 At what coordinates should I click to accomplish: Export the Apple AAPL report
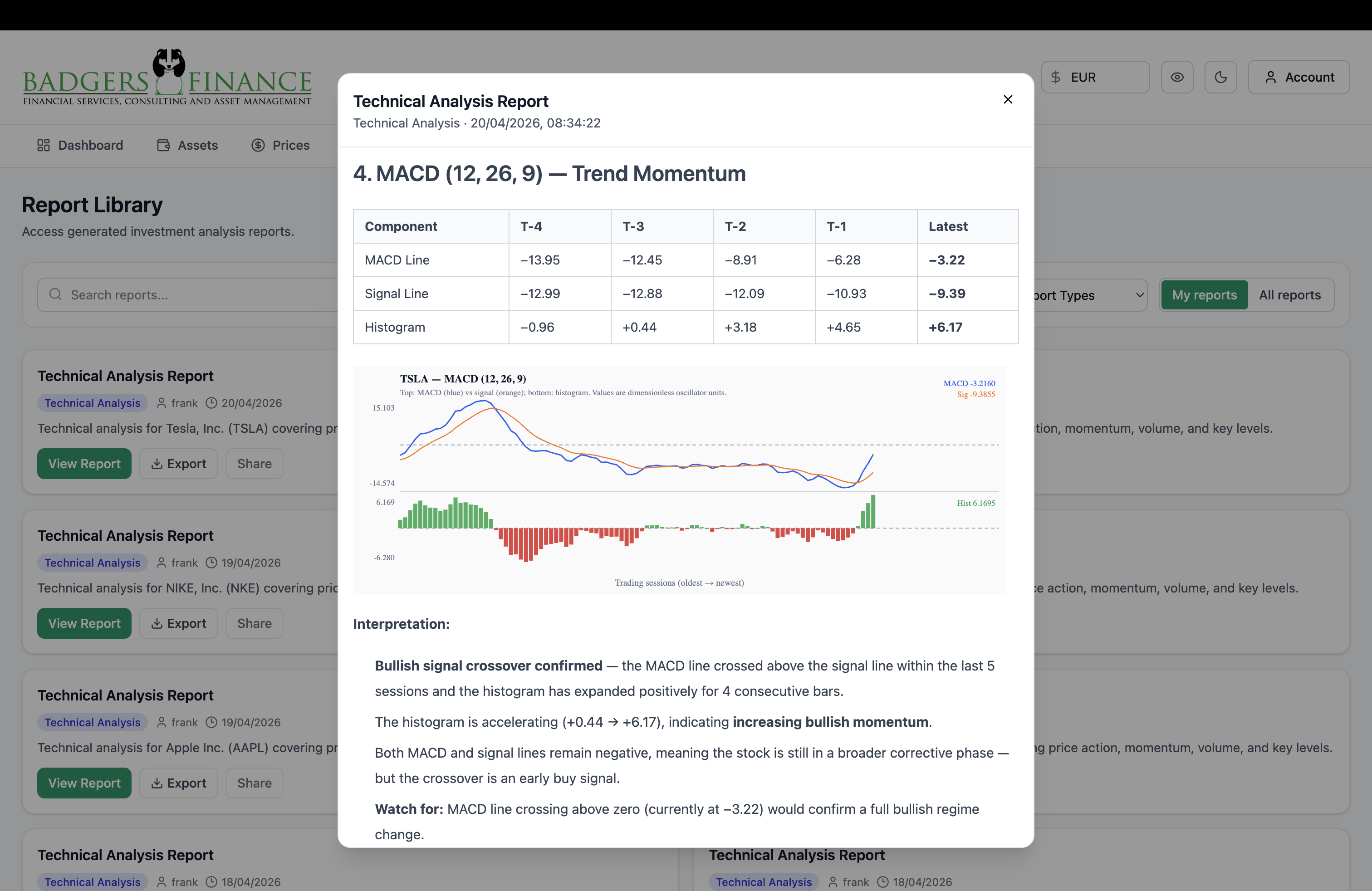pyautogui.click(x=178, y=783)
